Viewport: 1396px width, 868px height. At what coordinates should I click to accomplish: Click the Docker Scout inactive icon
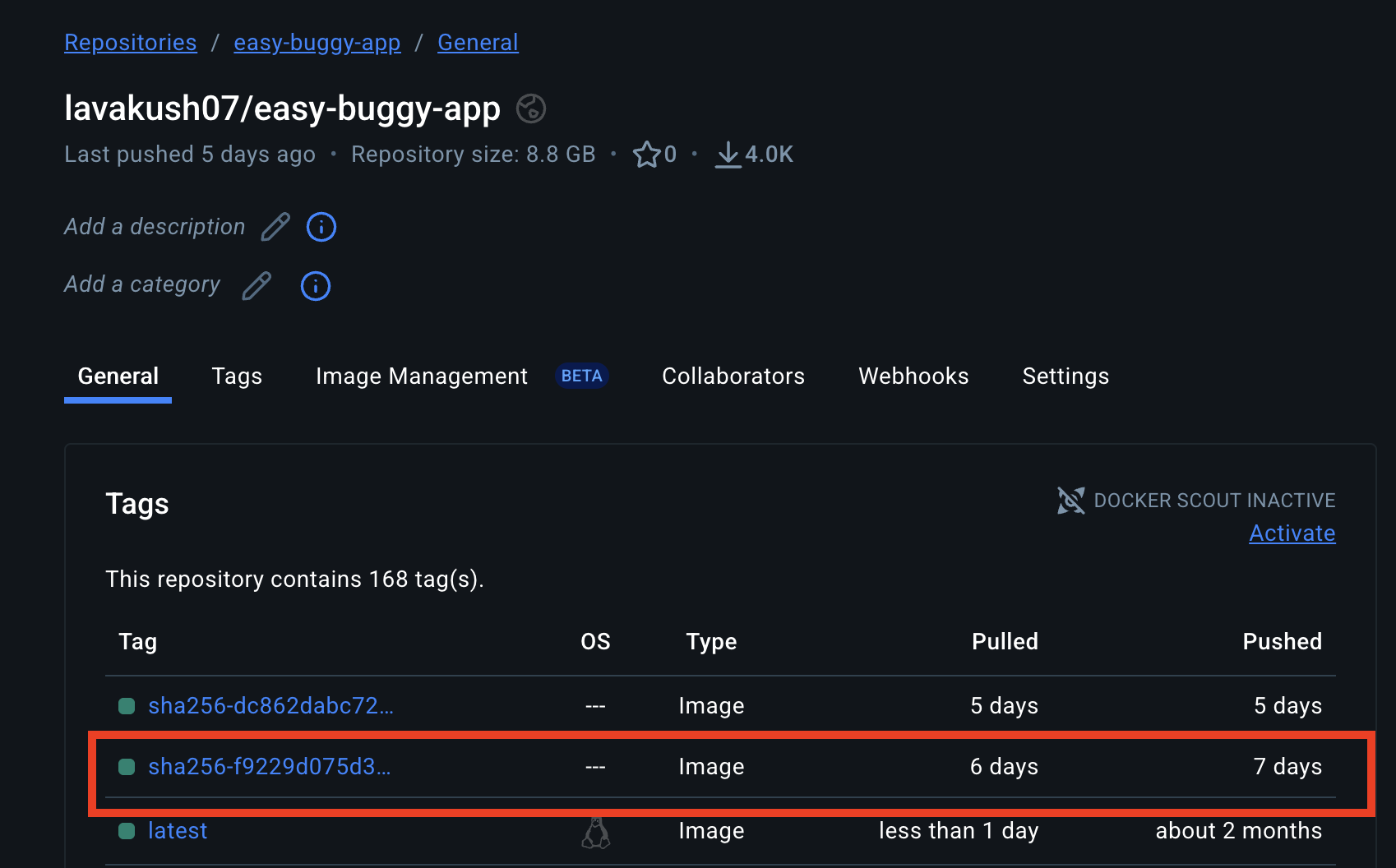tap(1071, 501)
